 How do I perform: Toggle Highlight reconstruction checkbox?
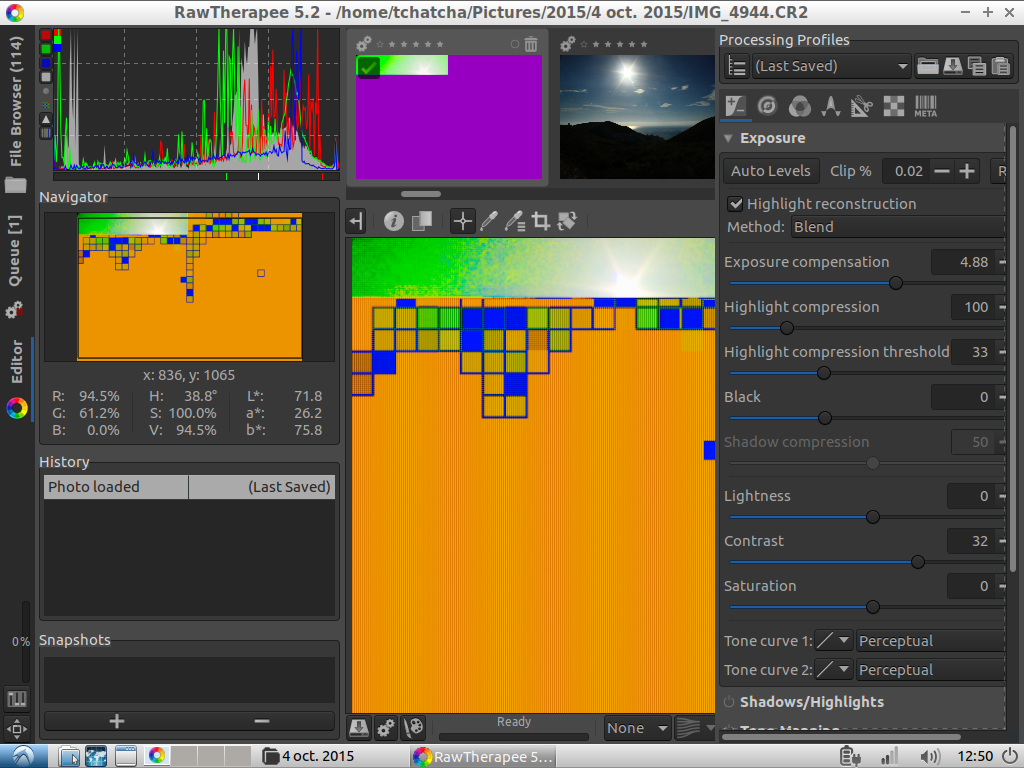pos(735,203)
